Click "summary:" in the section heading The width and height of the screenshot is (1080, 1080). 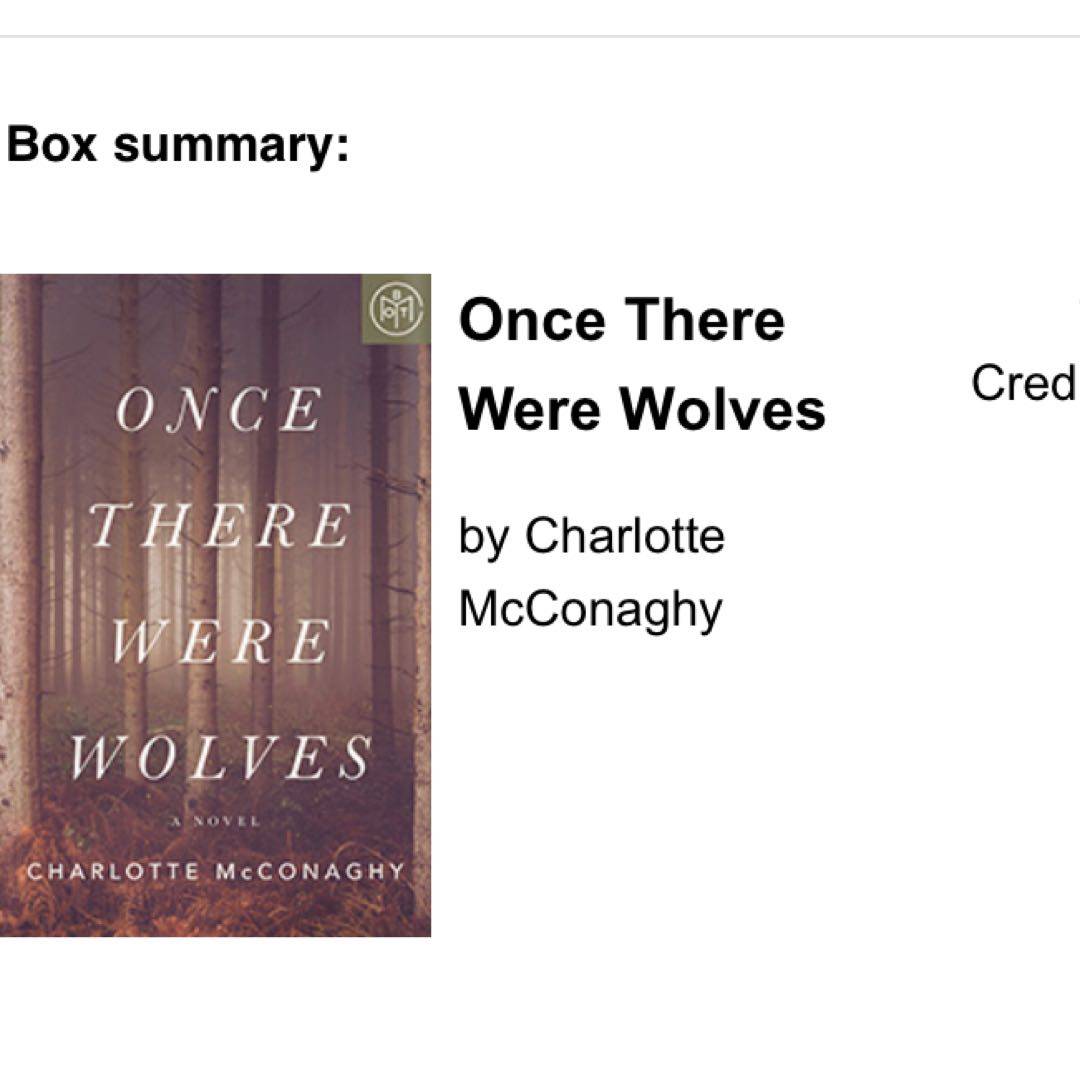(231, 144)
